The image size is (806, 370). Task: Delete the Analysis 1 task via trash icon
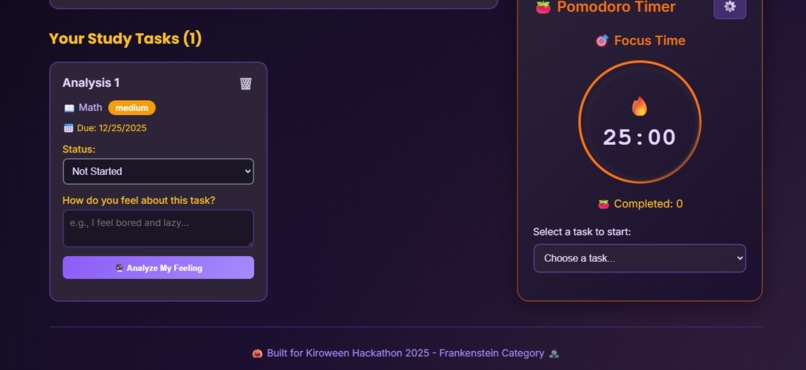(246, 83)
